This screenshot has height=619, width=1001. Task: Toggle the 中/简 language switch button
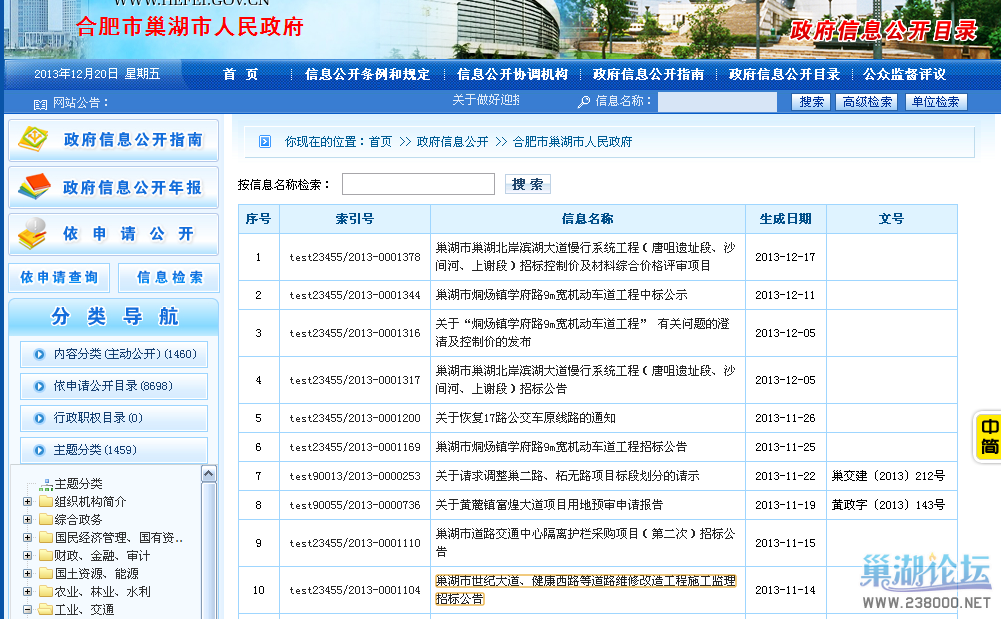tap(988, 437)
